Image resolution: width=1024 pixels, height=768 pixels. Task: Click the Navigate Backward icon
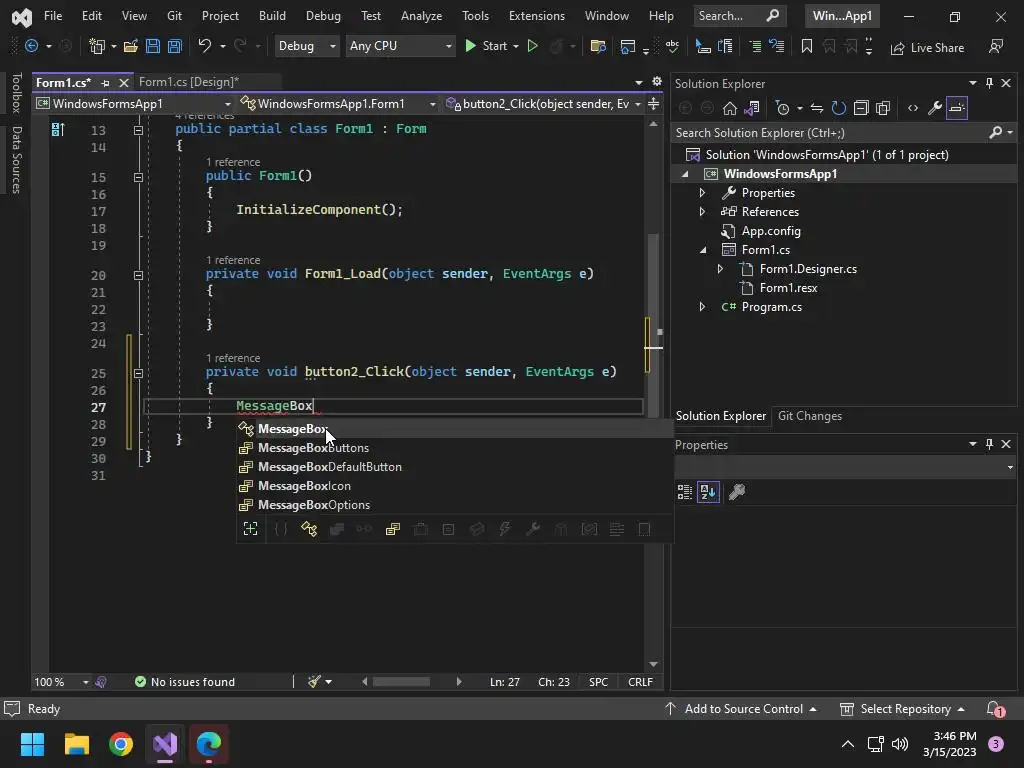click(x=31, y=46)
